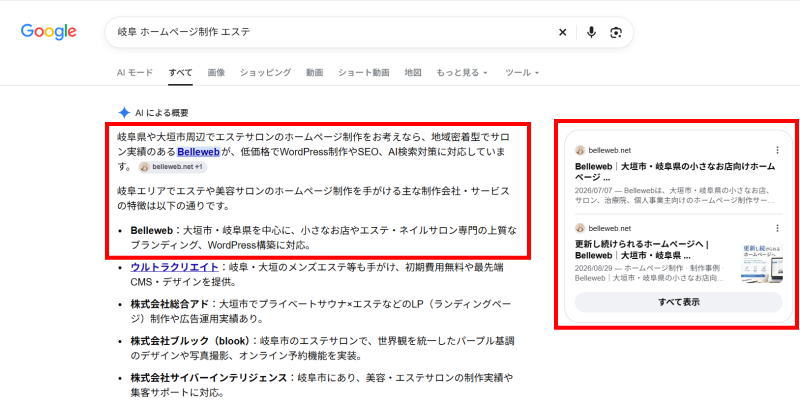Image resolution: width=800 pixels, height=401 pixels.
Task: Click belleweb.net favicon in second source card
Action: (x=580, y=228)
